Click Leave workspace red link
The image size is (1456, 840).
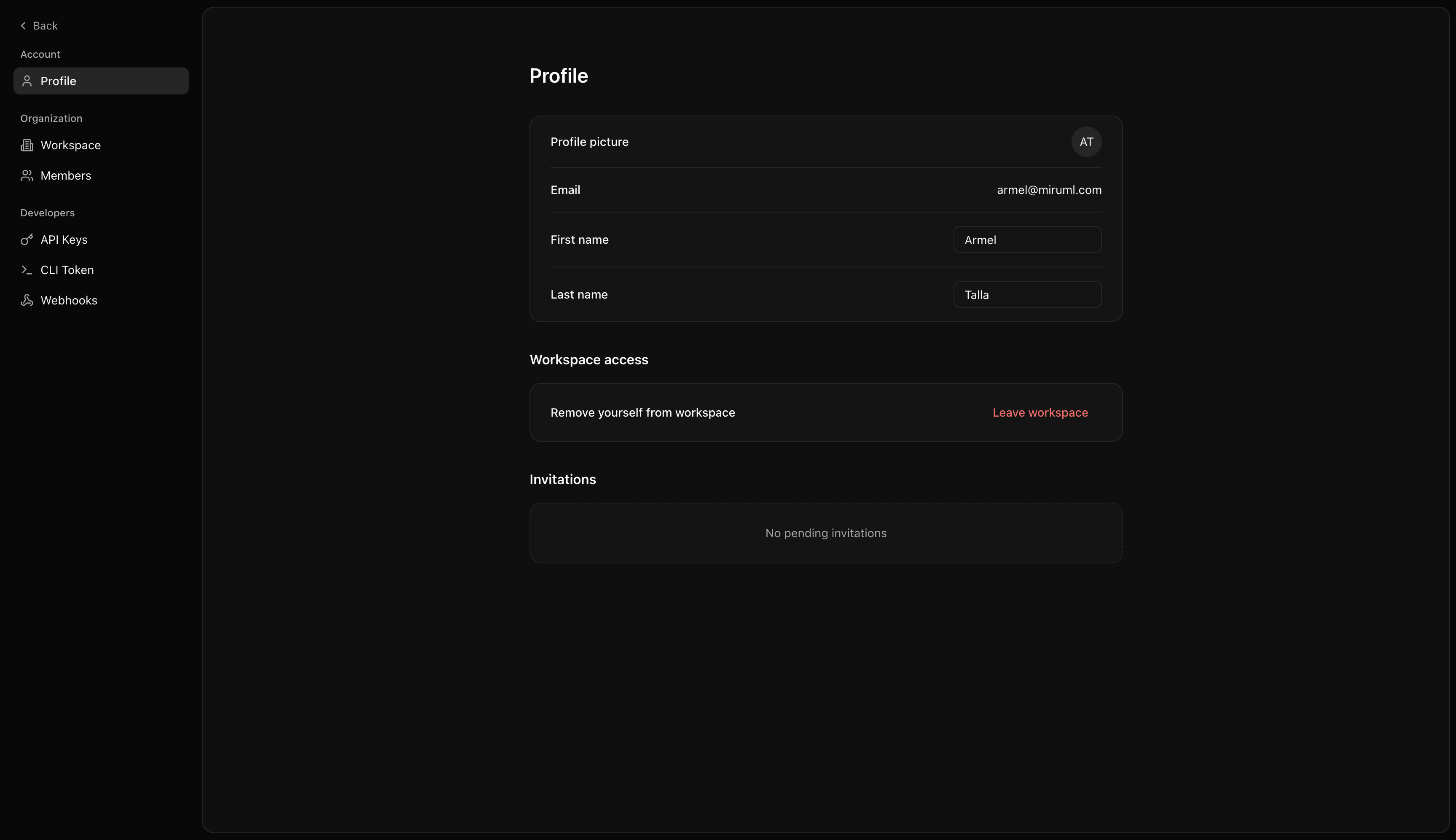[1040, 412]
